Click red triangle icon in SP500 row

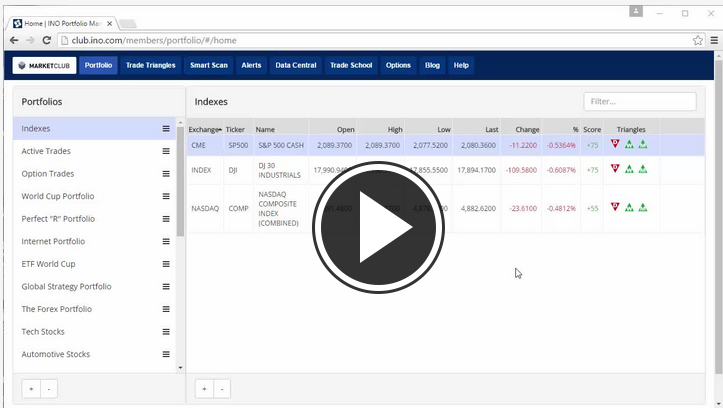tap(615, 144)
